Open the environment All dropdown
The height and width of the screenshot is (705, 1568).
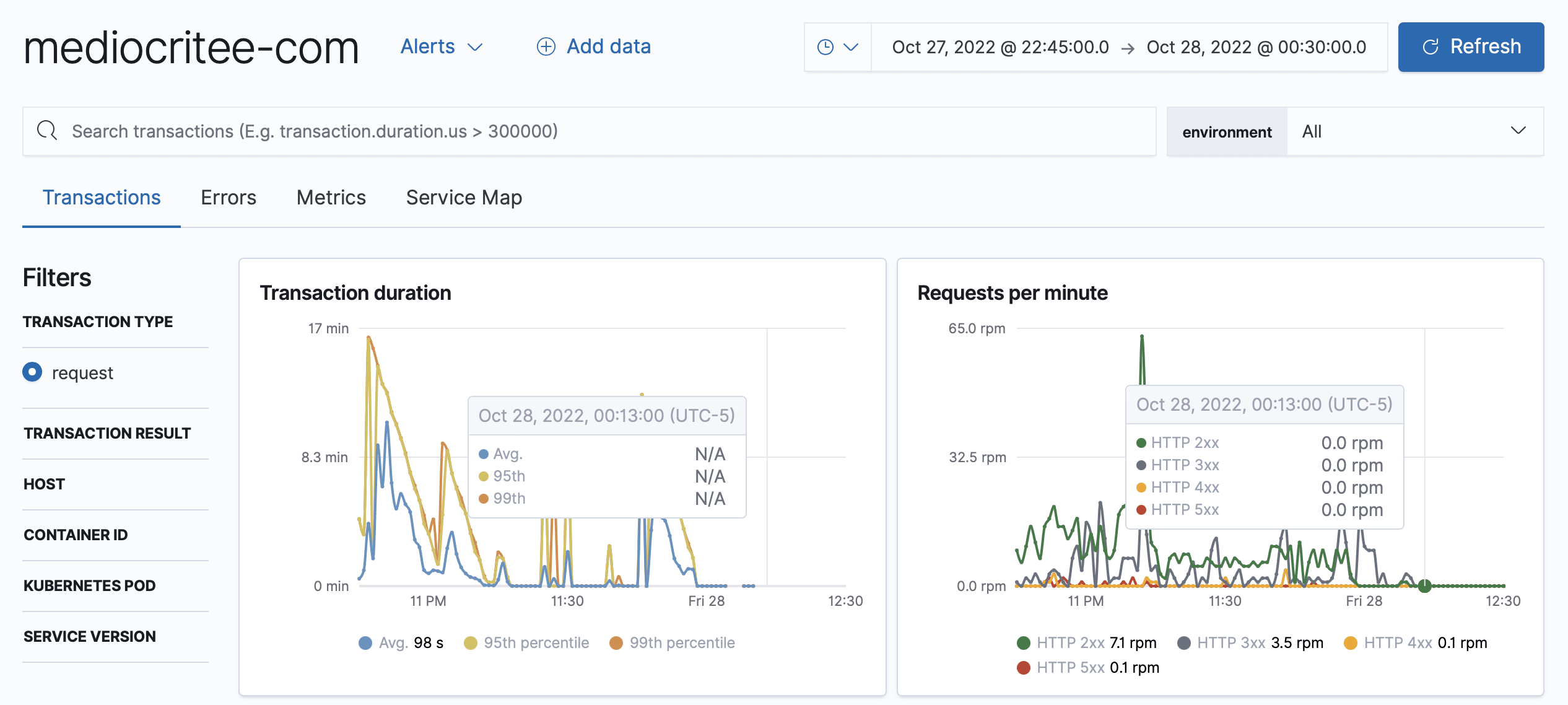[x=1414, y=131]
